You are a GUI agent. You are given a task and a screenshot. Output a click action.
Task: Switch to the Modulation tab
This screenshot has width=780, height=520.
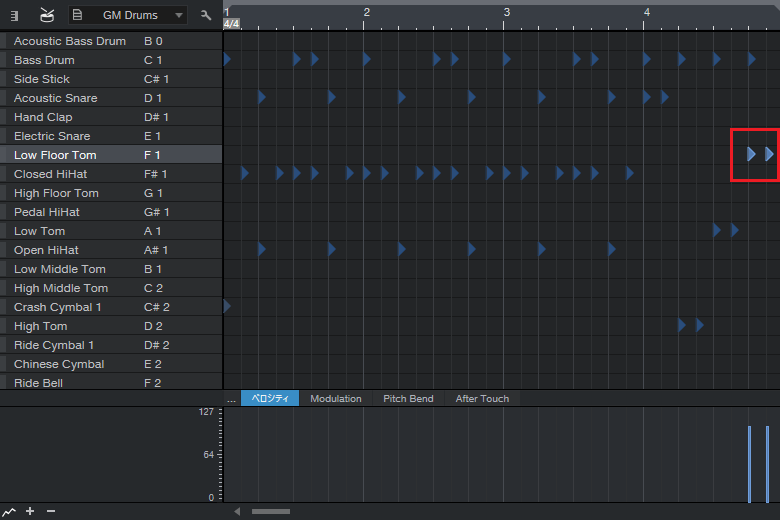[x=335, y=398]
